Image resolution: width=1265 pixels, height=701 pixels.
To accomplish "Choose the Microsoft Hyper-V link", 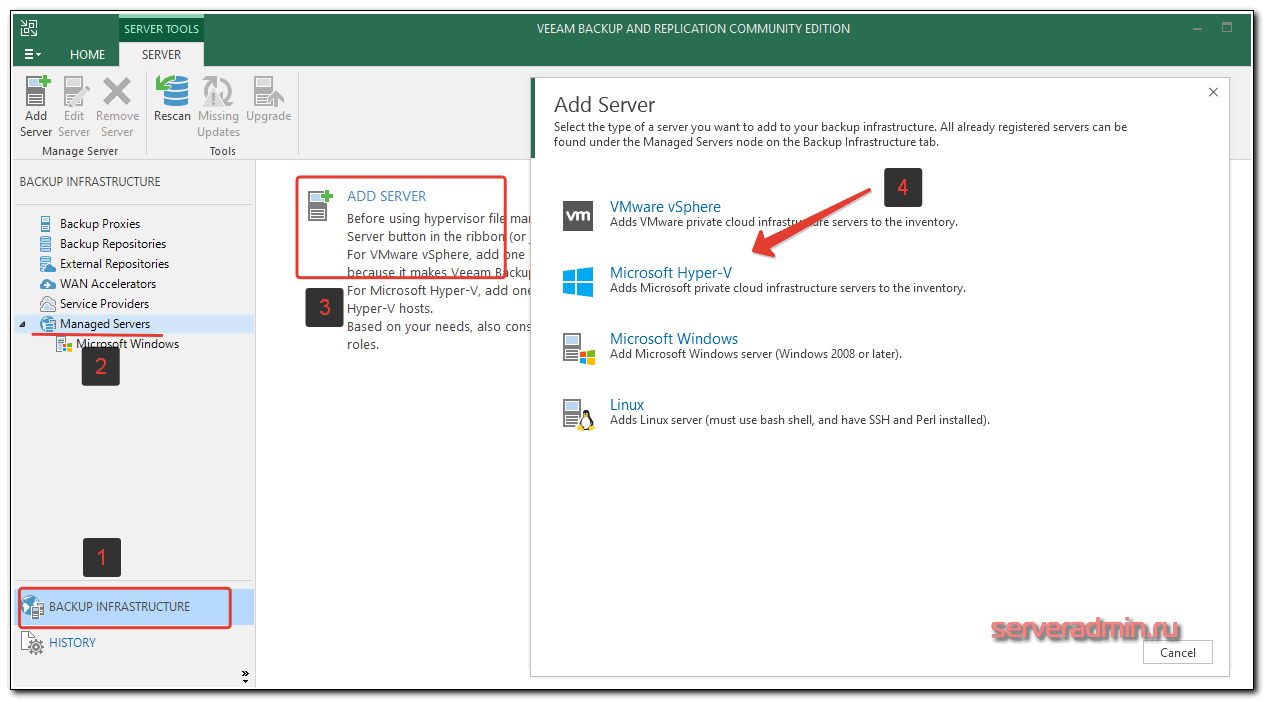I will (670, 273).
